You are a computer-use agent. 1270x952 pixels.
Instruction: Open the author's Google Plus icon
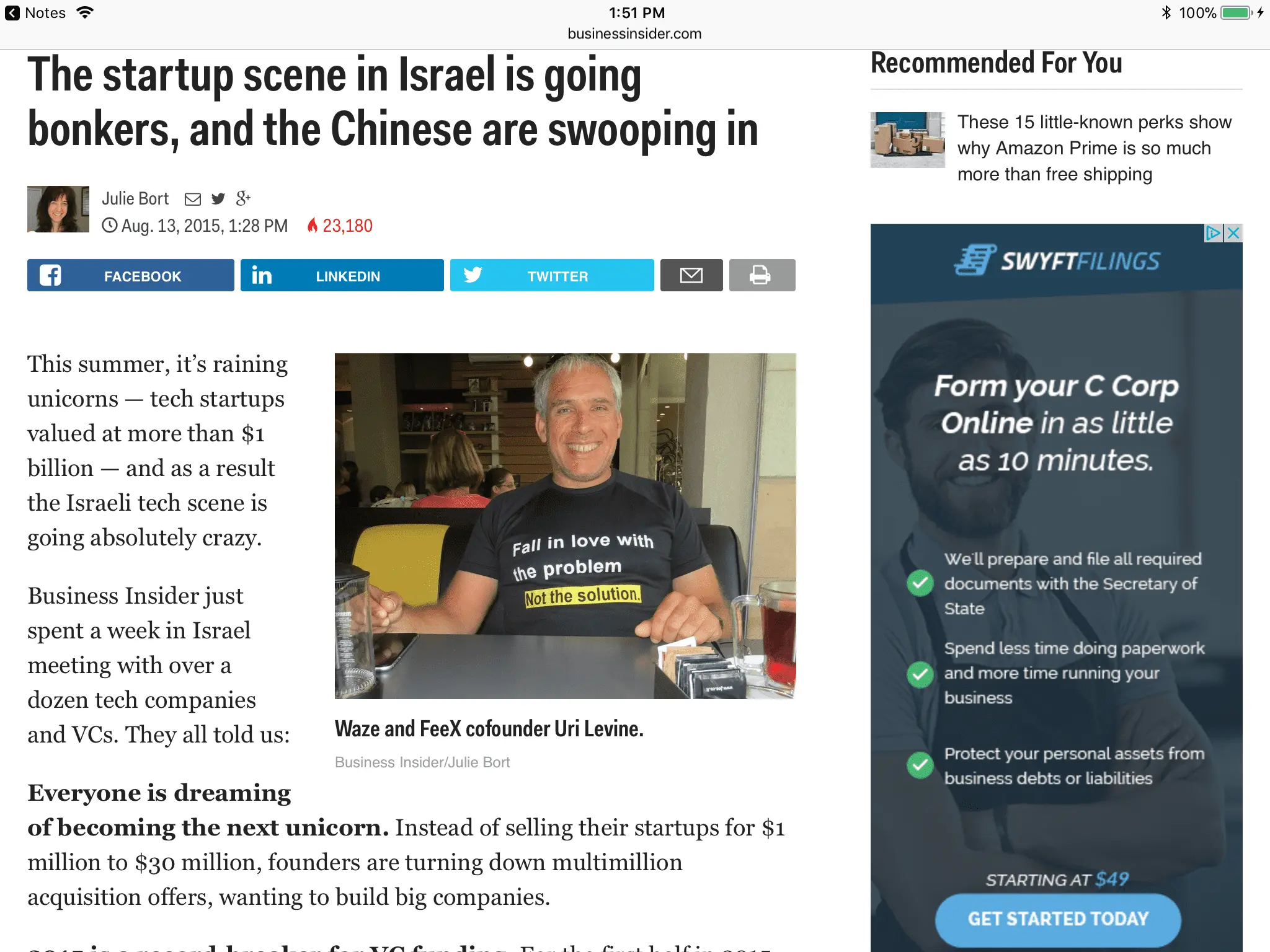click(243, 198)
